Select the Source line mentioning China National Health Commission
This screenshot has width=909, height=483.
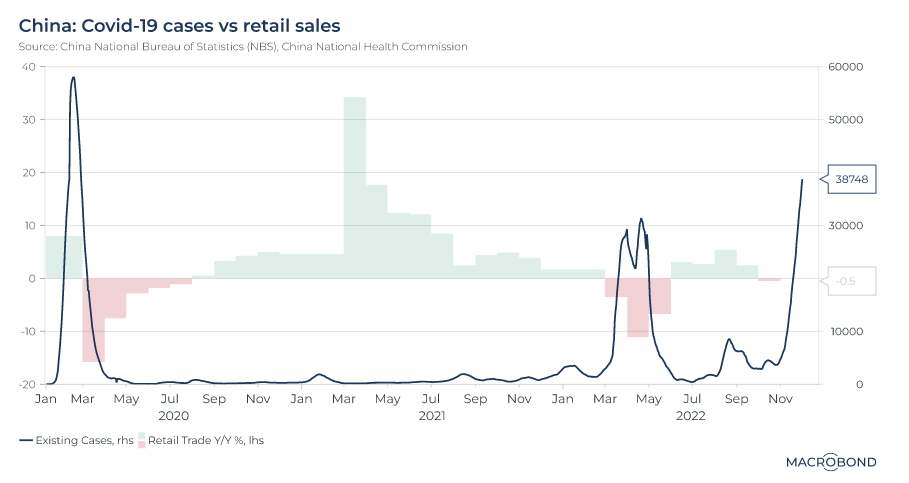pos(243,46)
